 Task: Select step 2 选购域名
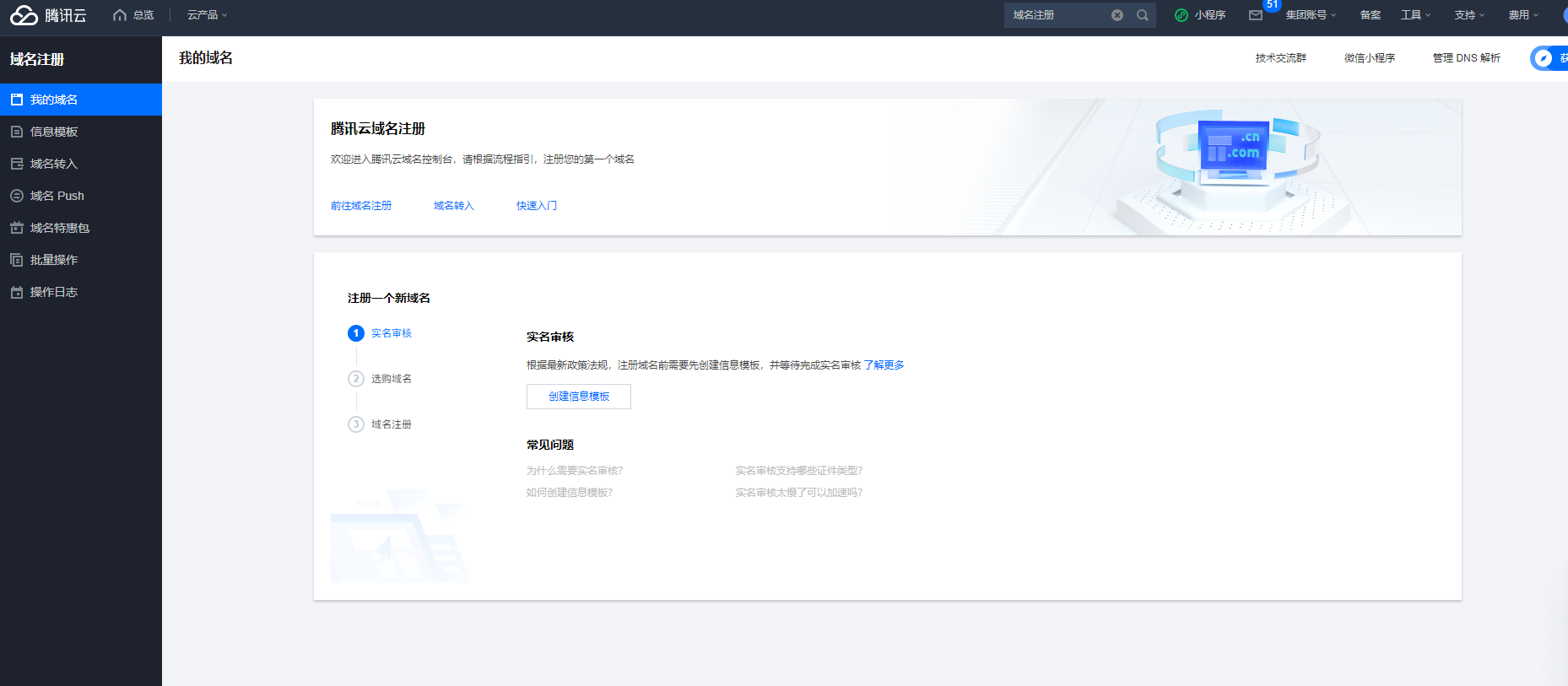(380, 379)
